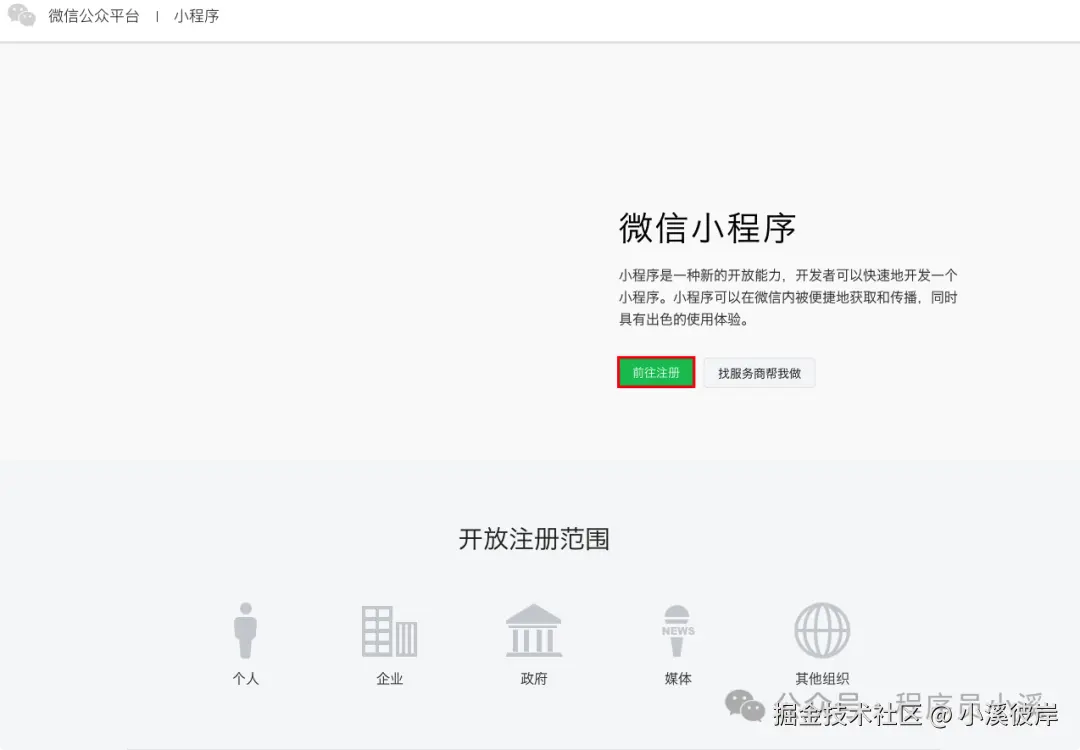Select the 其他组织 (Other Organization) globe icon
Screen dimensions: 1080x750
point(822,630)
